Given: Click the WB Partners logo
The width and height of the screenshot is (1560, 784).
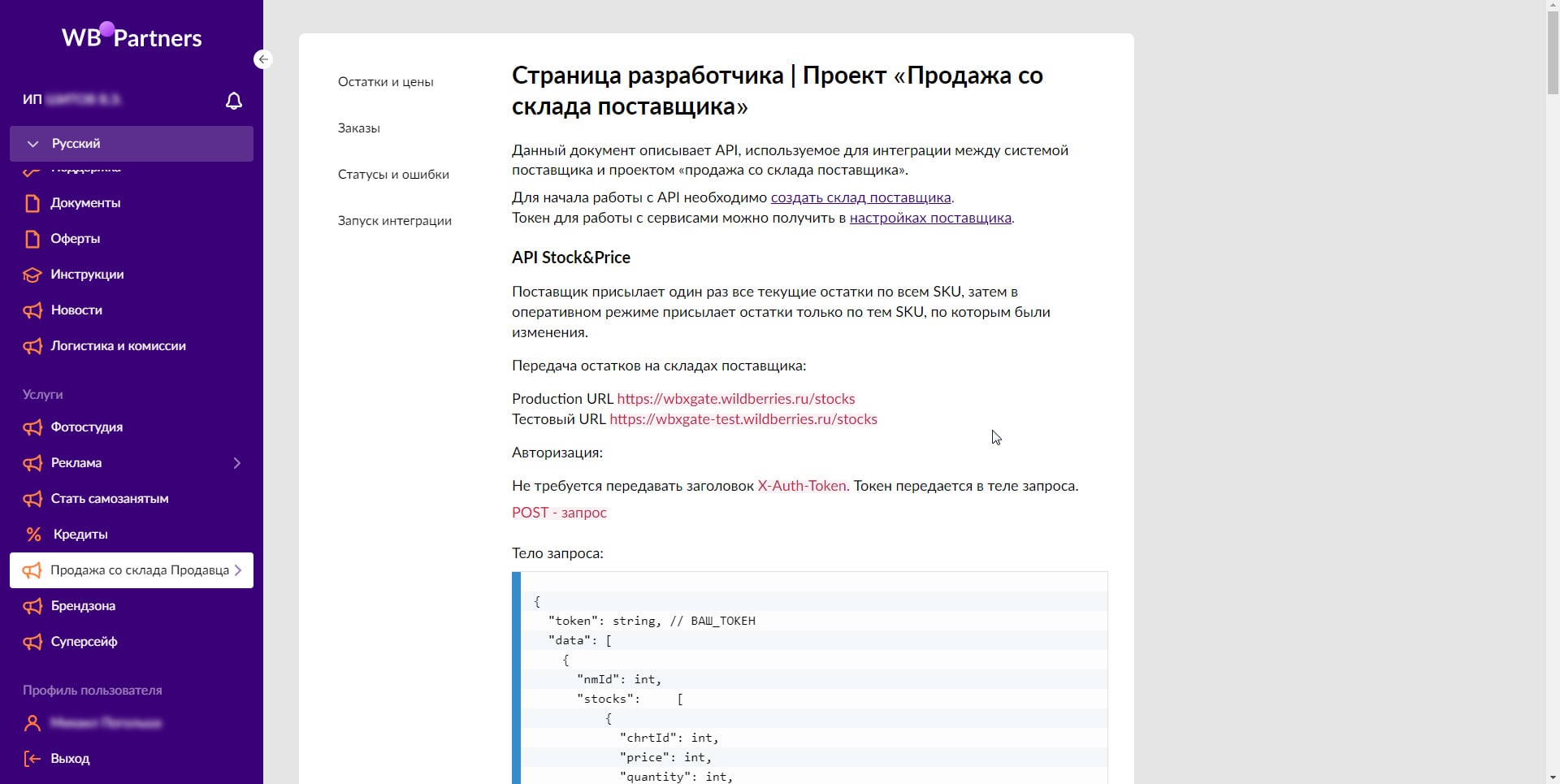Looking at the screenshot, I should [132, 37].
